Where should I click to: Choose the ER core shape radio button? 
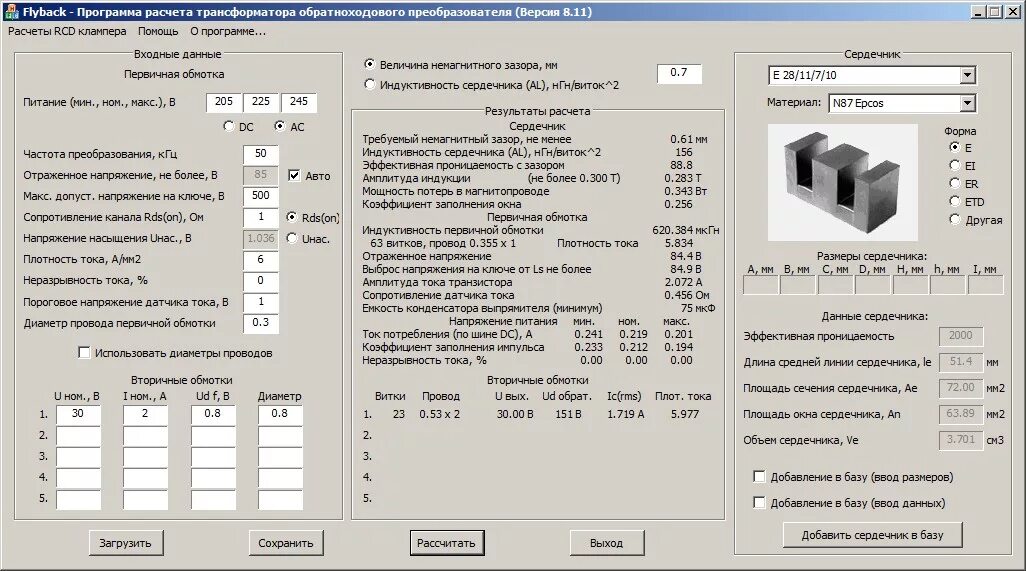955,184
